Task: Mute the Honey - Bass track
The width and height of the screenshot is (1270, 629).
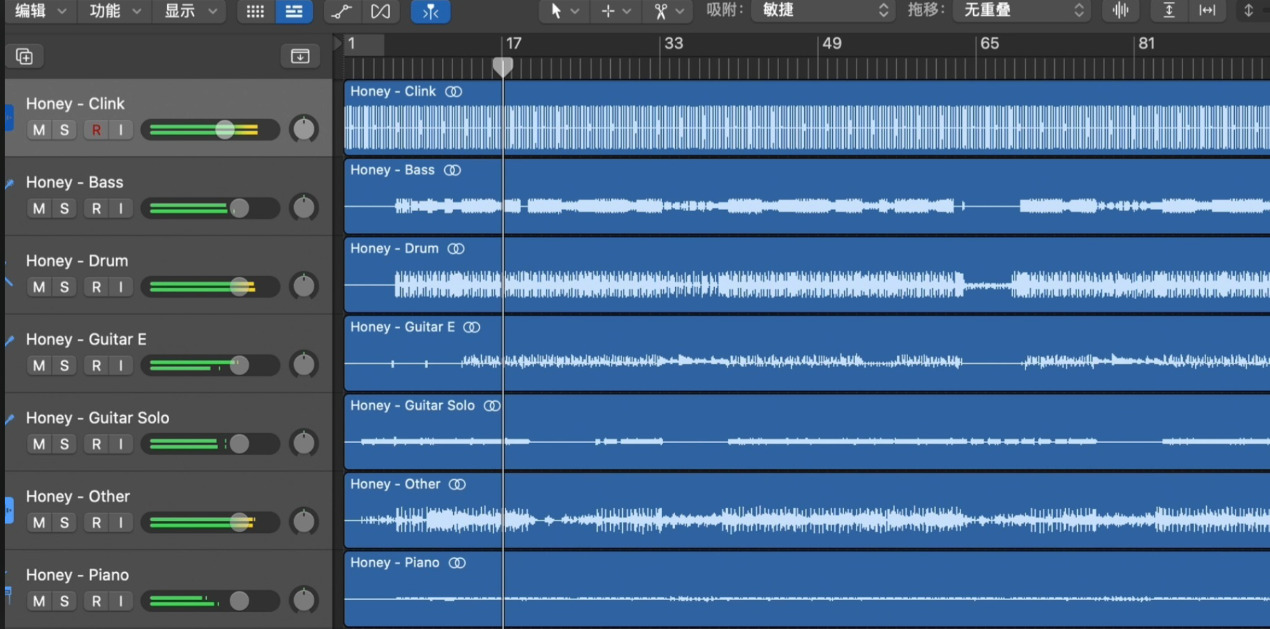Action: pyautogui.click(x=39, y=208)
